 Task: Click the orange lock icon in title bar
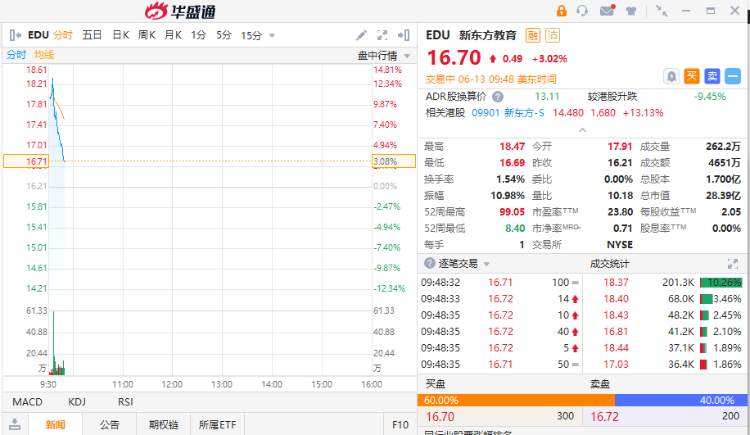pos(561,11)
